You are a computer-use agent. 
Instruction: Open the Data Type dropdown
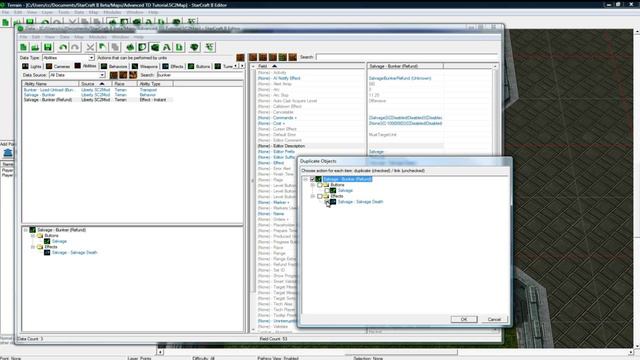[91, 58]
